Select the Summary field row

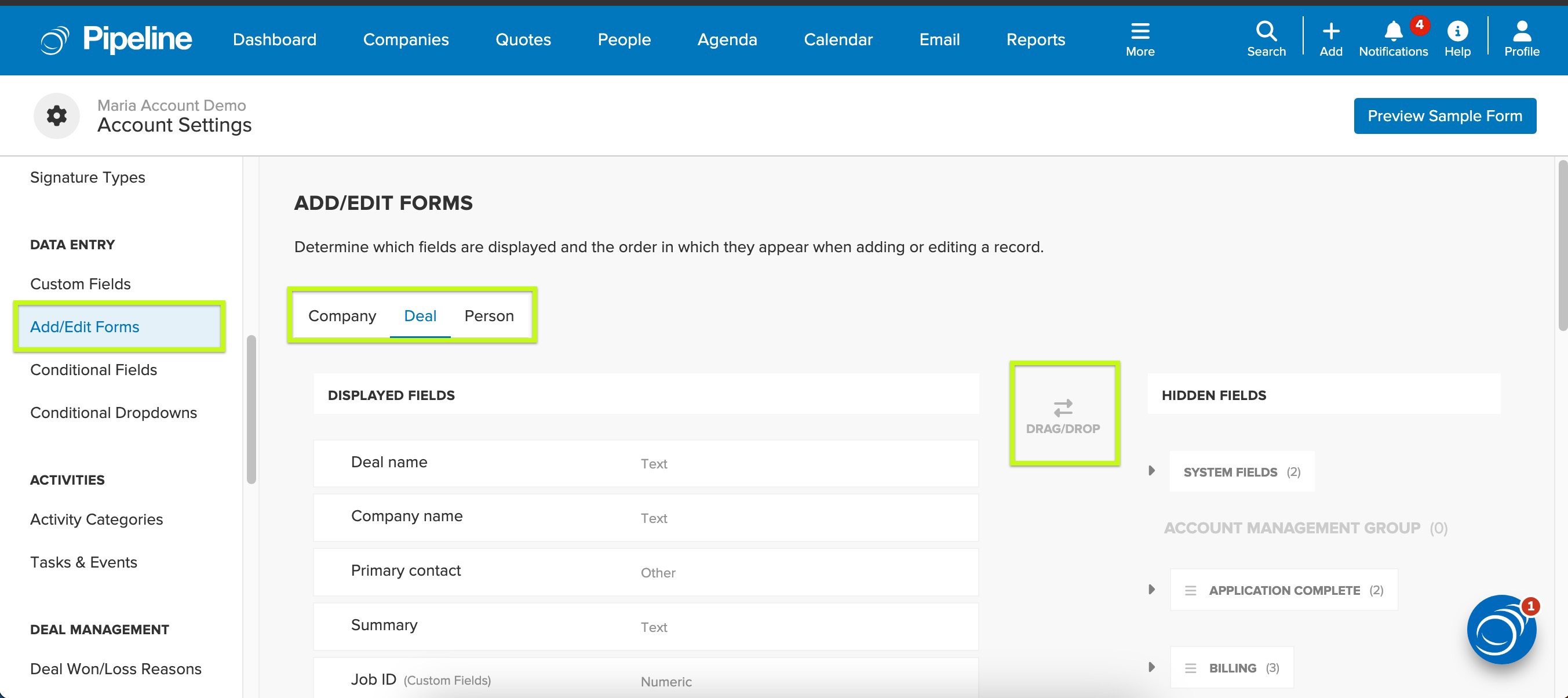click(x=646, y=626)
